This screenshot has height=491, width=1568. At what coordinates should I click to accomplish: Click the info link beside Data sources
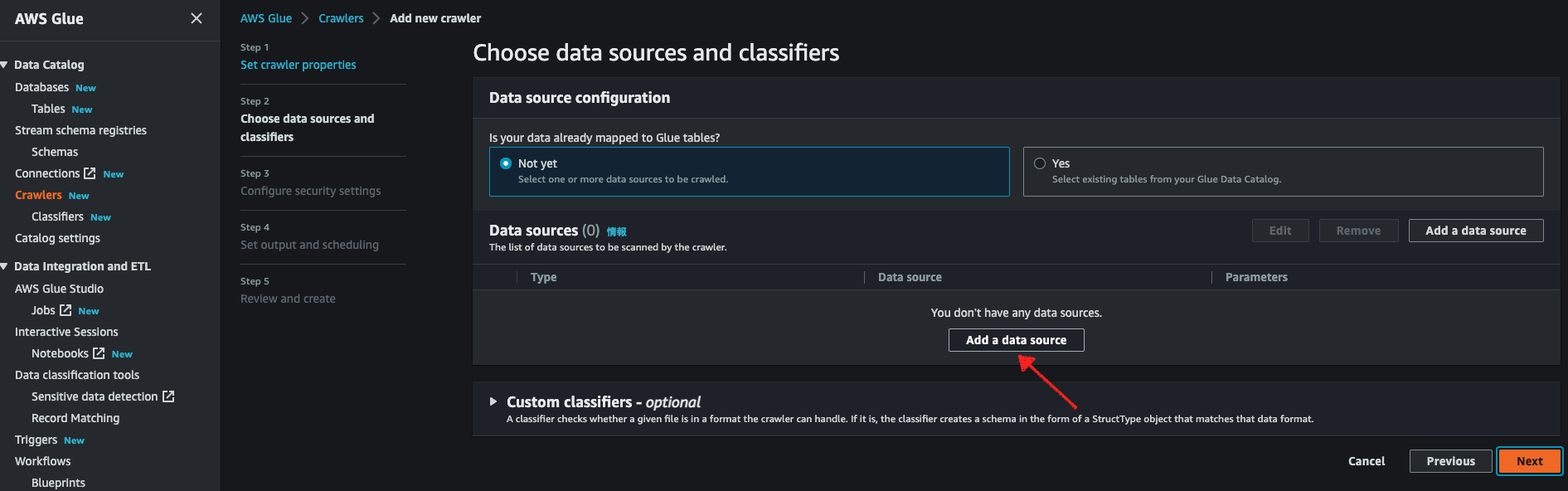[x=616, y=231]
